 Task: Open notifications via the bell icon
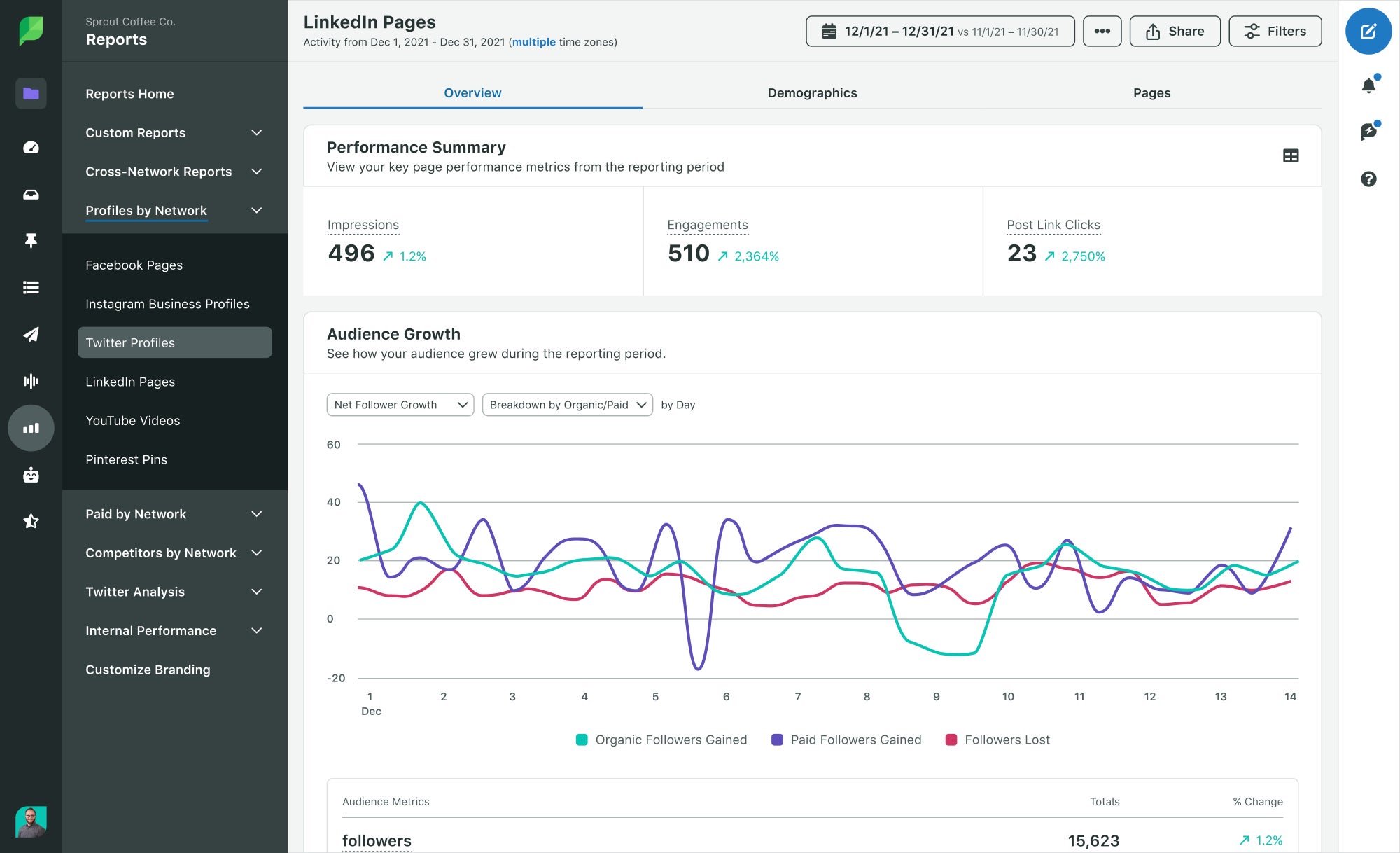pos(1368,84)
